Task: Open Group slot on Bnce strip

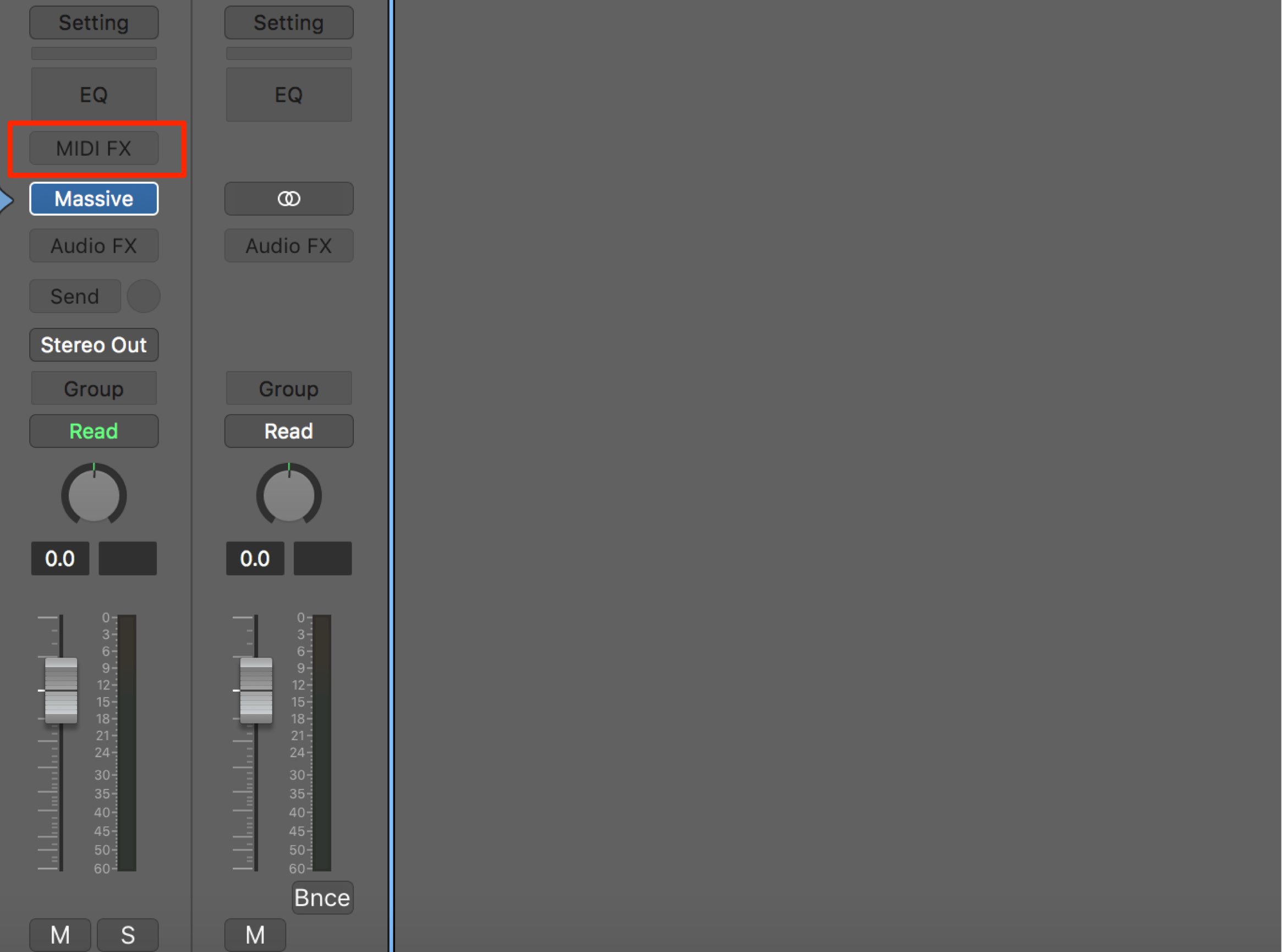Action: coord(289,389)
